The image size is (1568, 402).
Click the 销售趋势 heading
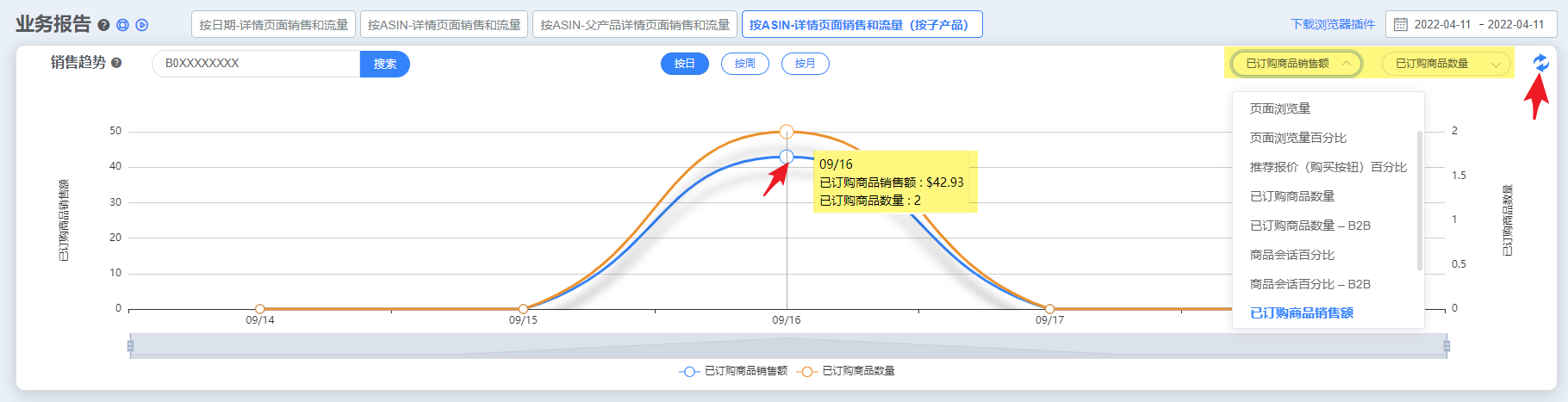[78, 63]
